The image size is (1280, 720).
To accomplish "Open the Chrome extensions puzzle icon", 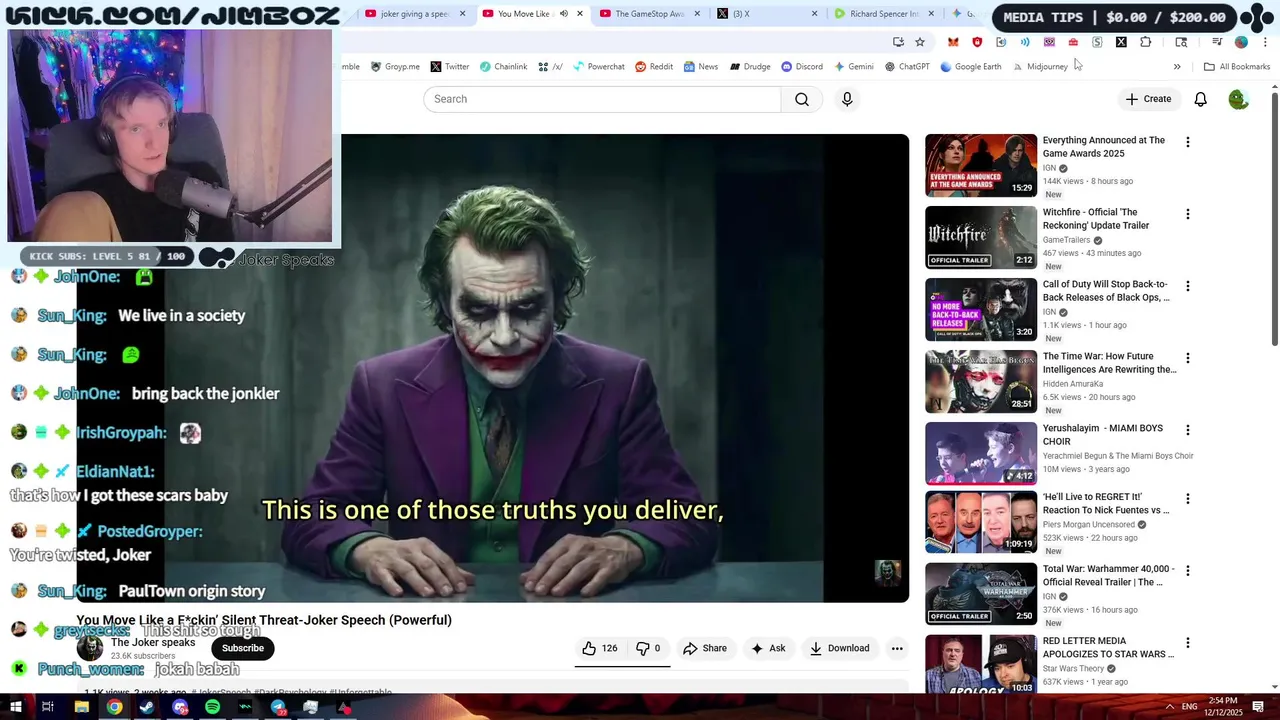I will pos(1145,42).
